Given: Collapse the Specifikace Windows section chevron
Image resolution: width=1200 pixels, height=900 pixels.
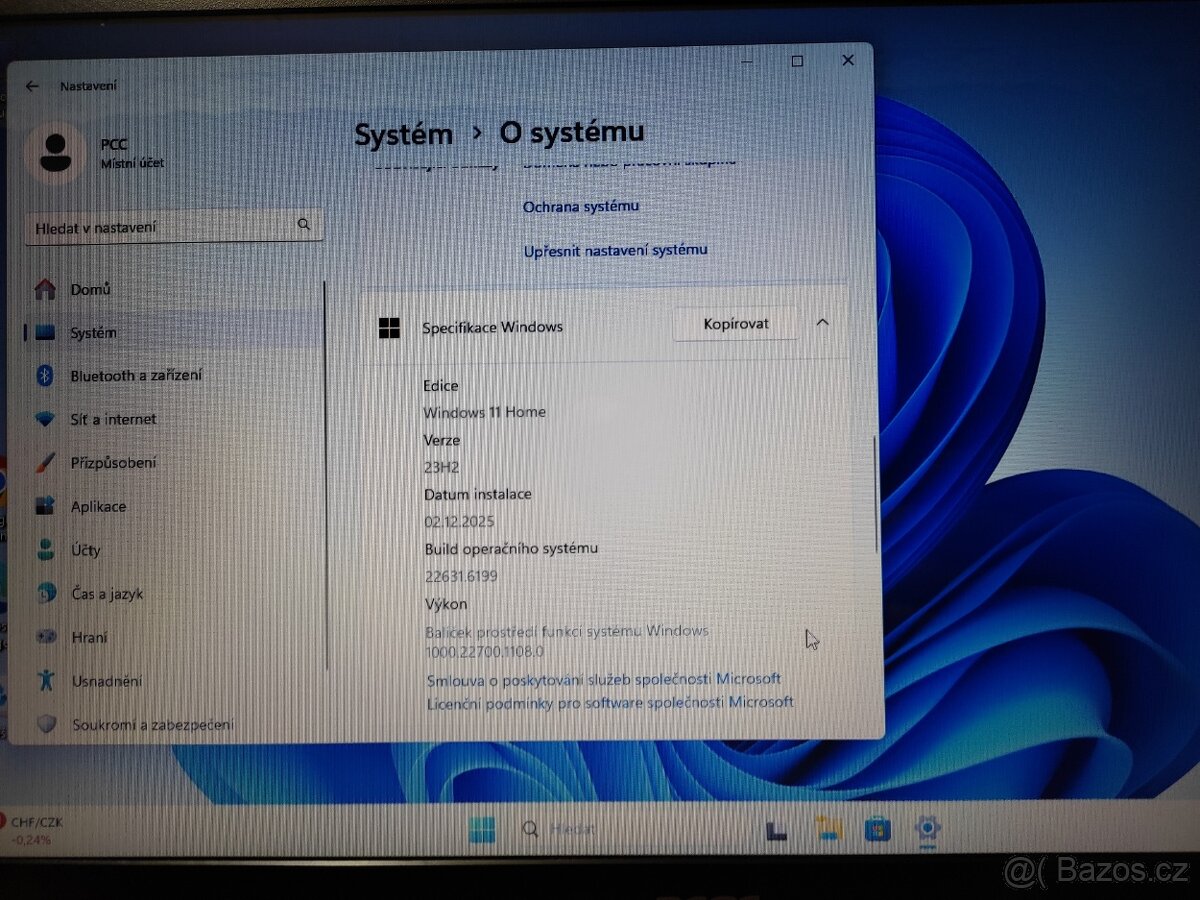Looking at the screenshot, I should click(822, 323).
